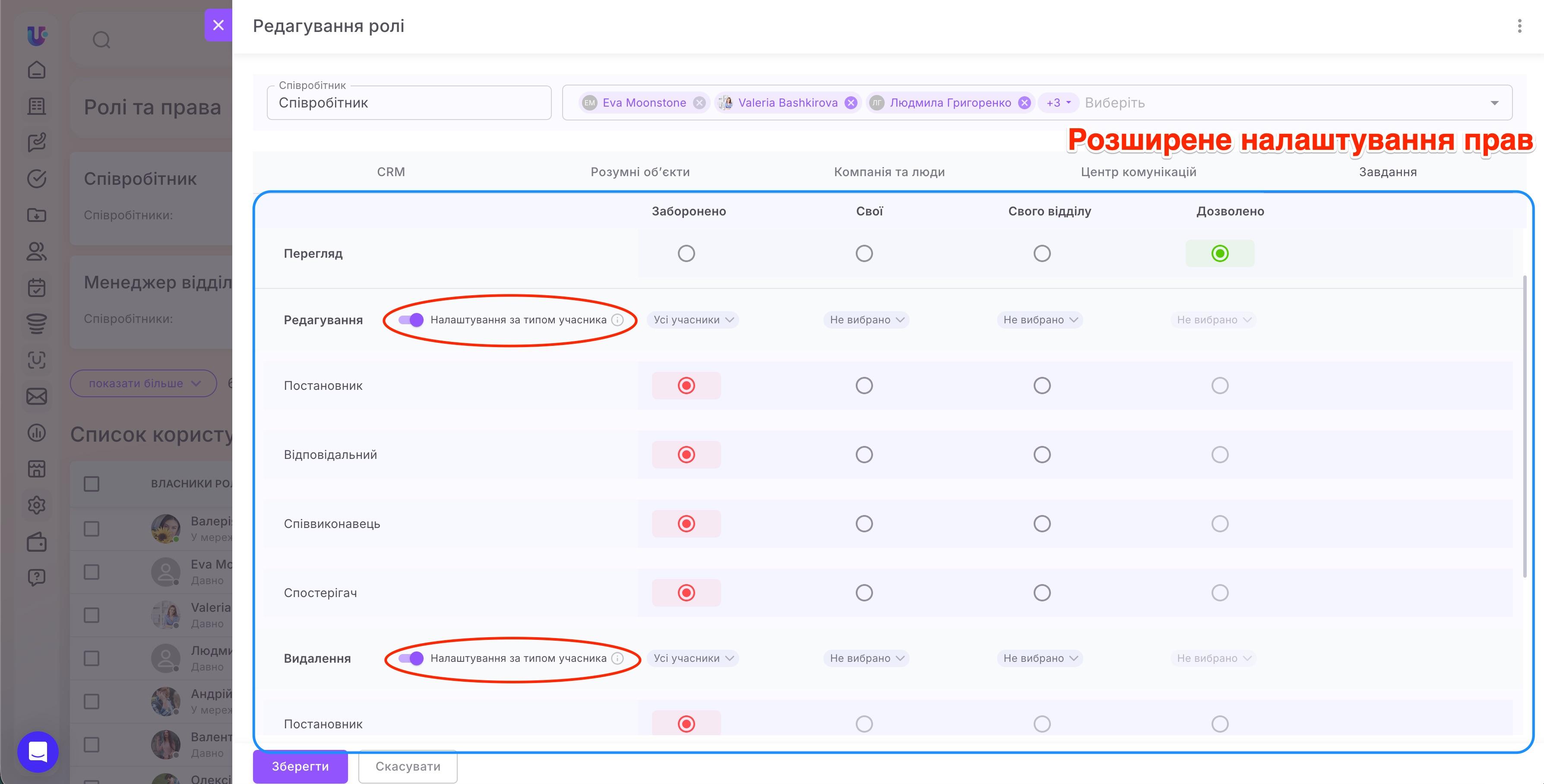
Task: Open Усі учасники dropdown in Видалення row
Action: [x=693, y=658]
